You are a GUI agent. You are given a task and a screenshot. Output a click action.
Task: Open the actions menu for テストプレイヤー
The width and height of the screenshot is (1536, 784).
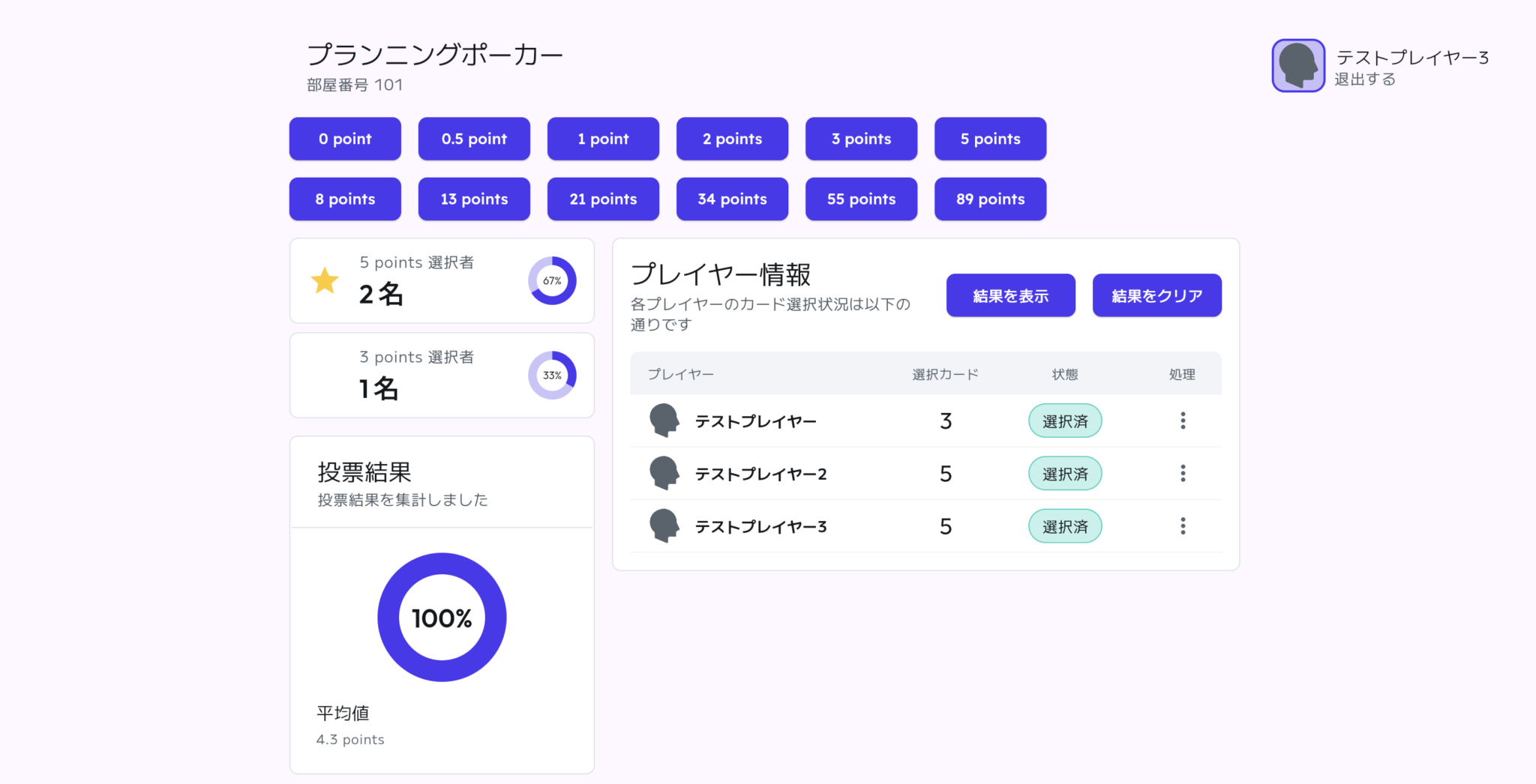[x=1183, y=420]
